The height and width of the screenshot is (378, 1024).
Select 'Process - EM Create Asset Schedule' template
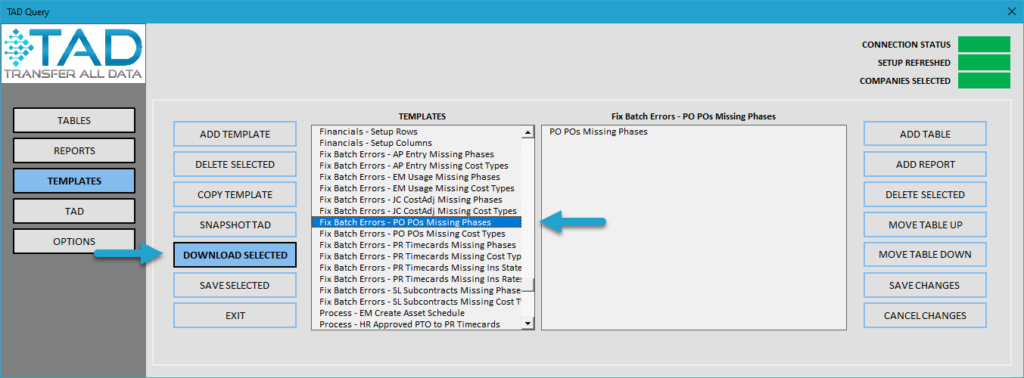tap(417, 313)
